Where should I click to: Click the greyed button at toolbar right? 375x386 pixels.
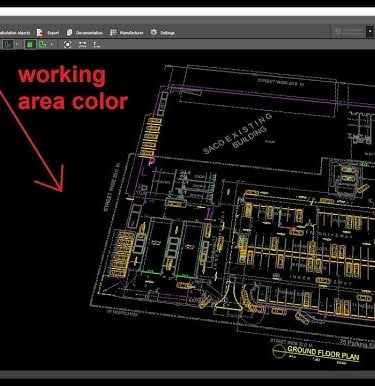pyautogui.click(x=348, y=32)
